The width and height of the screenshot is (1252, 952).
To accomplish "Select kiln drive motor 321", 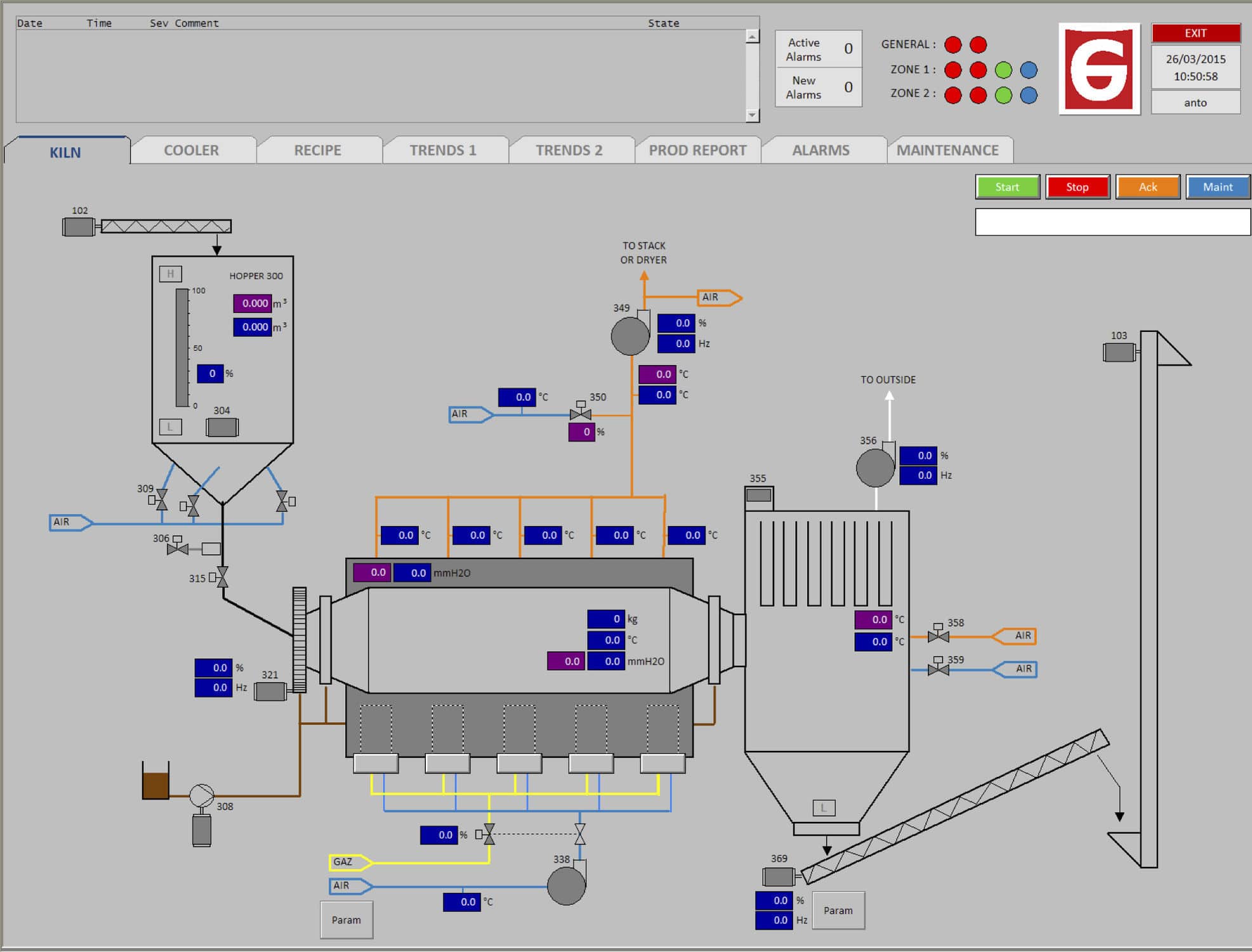I will [271, 692].
